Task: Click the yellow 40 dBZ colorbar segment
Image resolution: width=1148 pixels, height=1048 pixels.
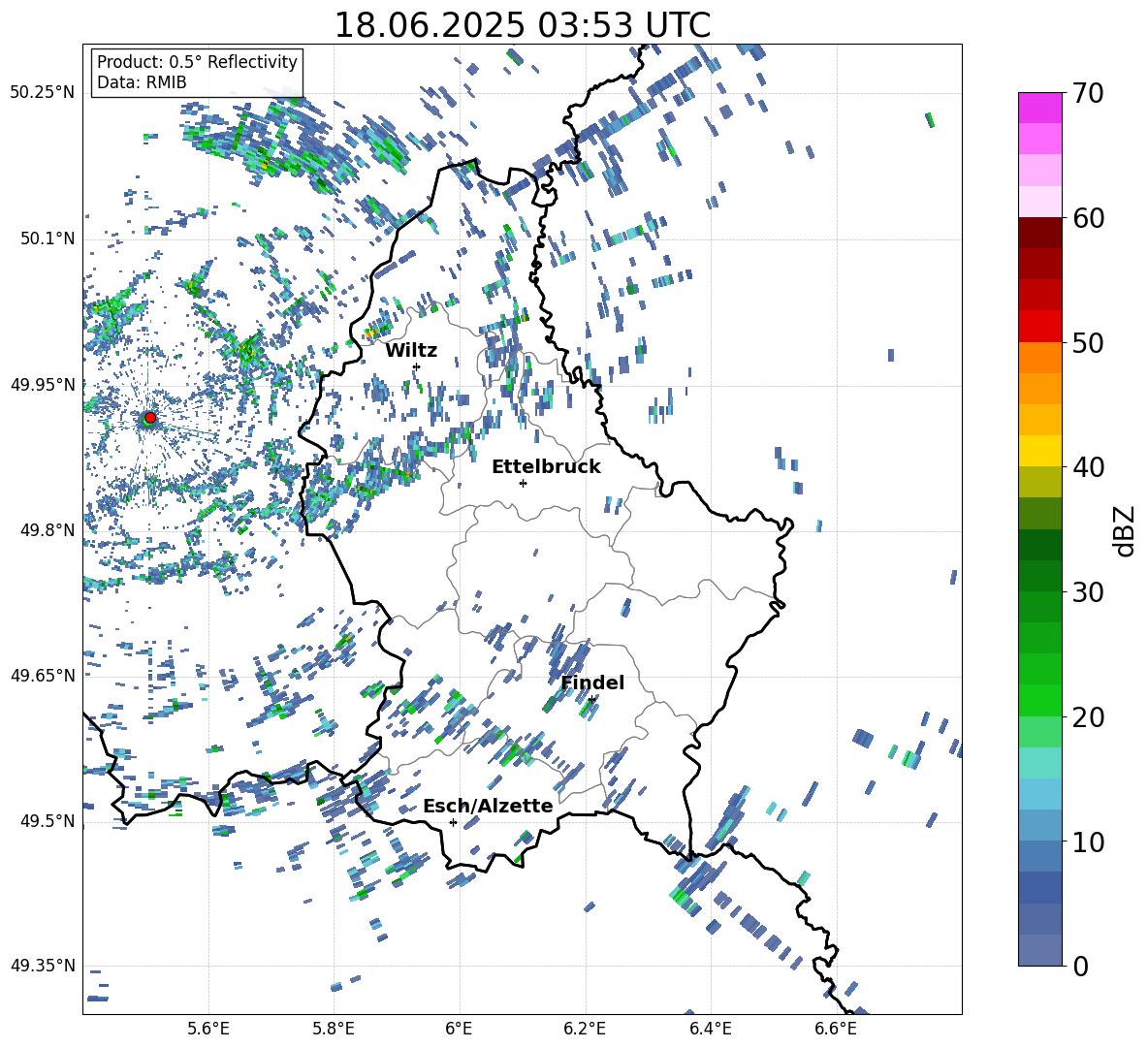Action: click(1040, 451)
